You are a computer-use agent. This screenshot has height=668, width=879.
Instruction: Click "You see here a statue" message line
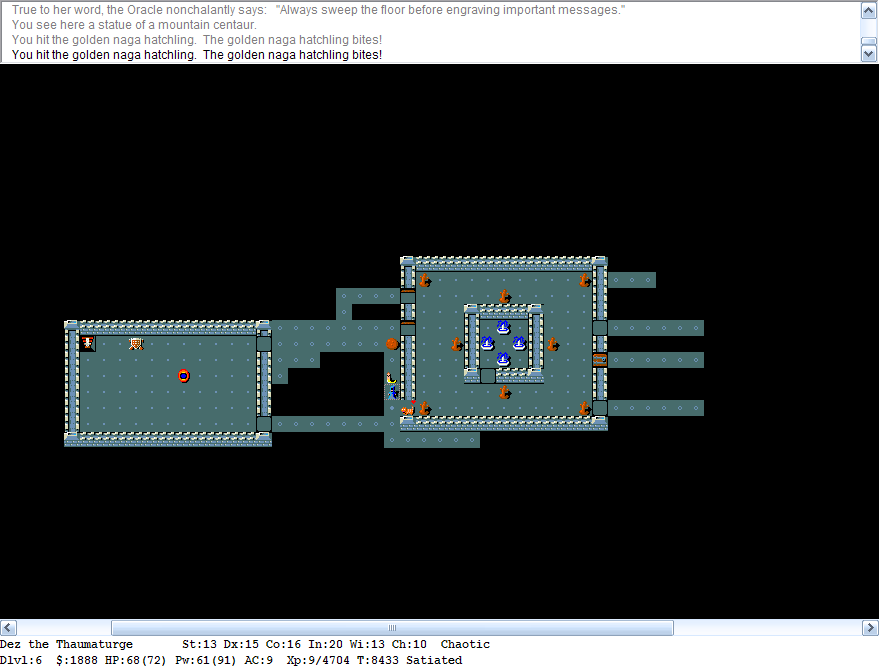pos(134,25)
